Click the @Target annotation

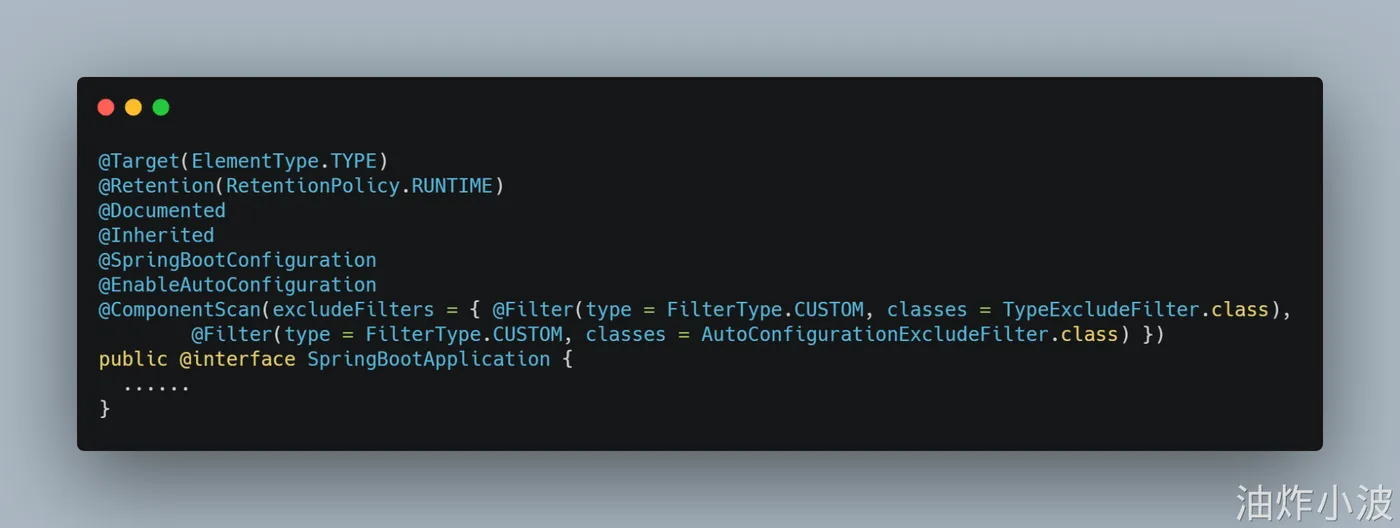point(138,161)
